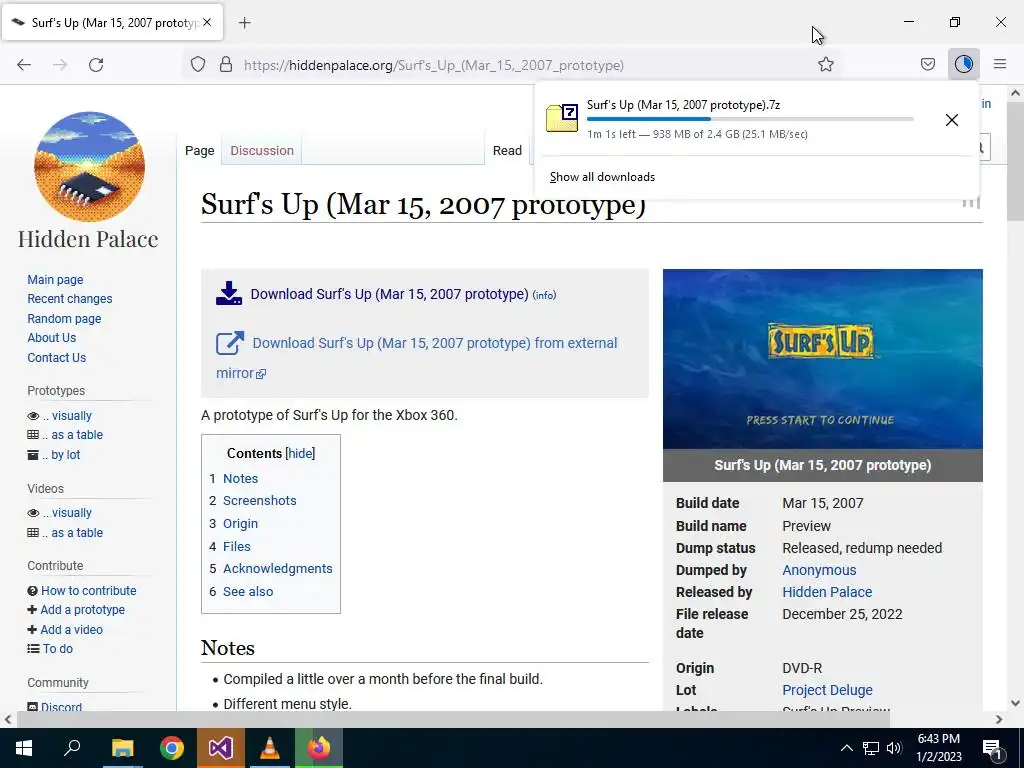Click Add a video link
The image size is (1024, 768).
click(x=71, y=630)
